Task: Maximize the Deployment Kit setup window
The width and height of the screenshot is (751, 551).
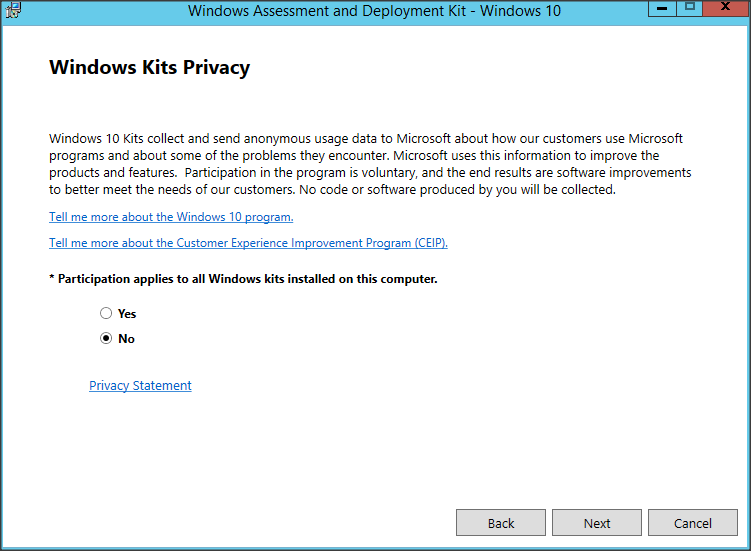Action: 689,8
